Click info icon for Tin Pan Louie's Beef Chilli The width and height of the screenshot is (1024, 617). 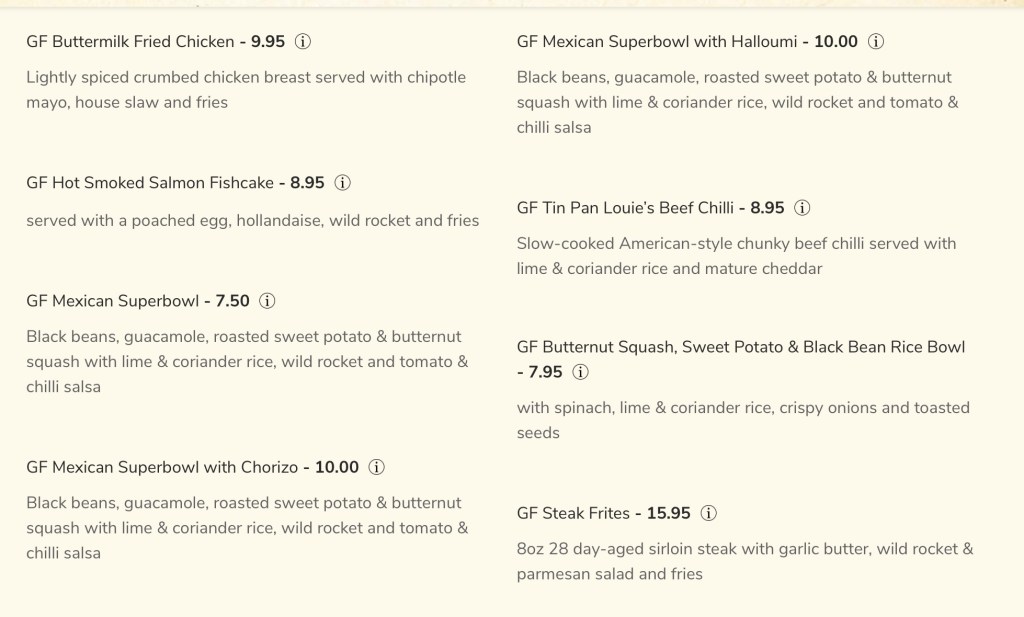tap(802, 208)
